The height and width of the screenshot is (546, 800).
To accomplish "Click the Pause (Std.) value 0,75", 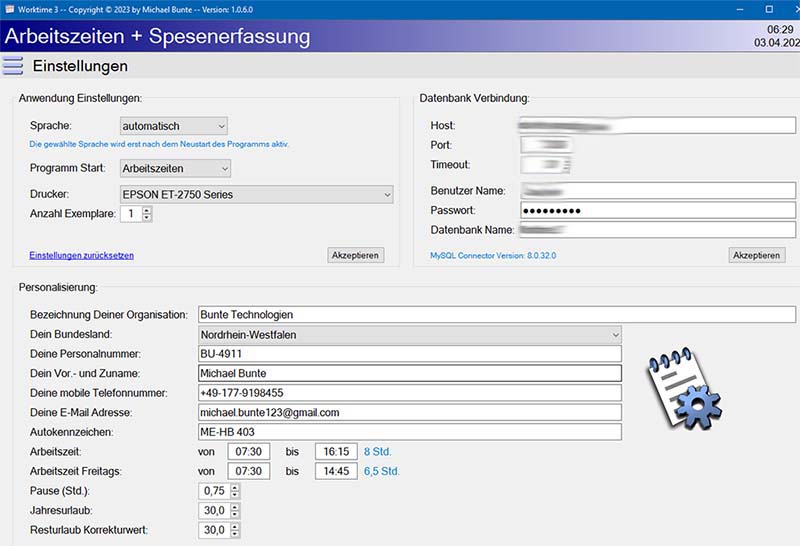I will (214, 491).
